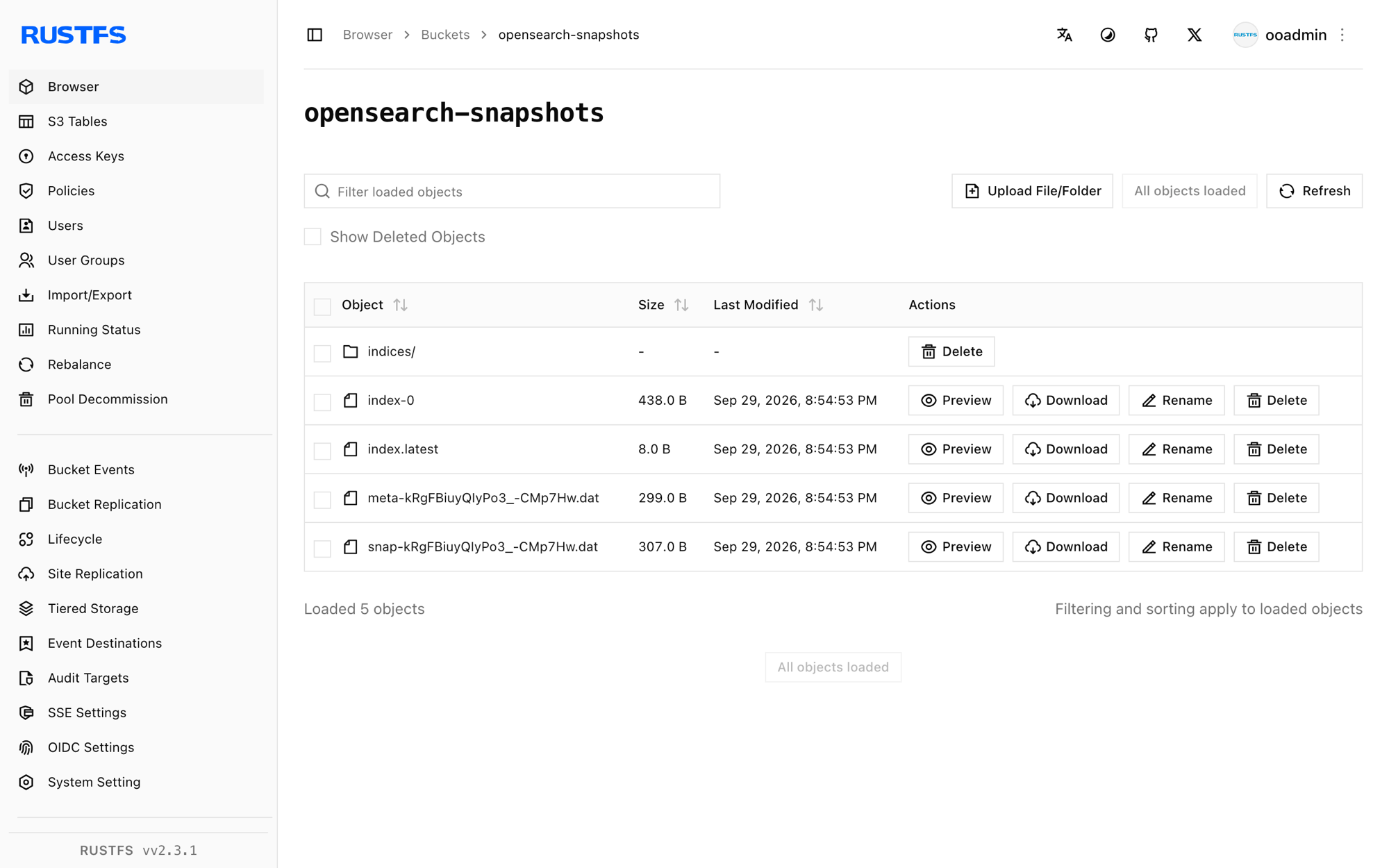Open Tiered Storage
This screenshot has height=868, width=1389.
click(136, 608)
